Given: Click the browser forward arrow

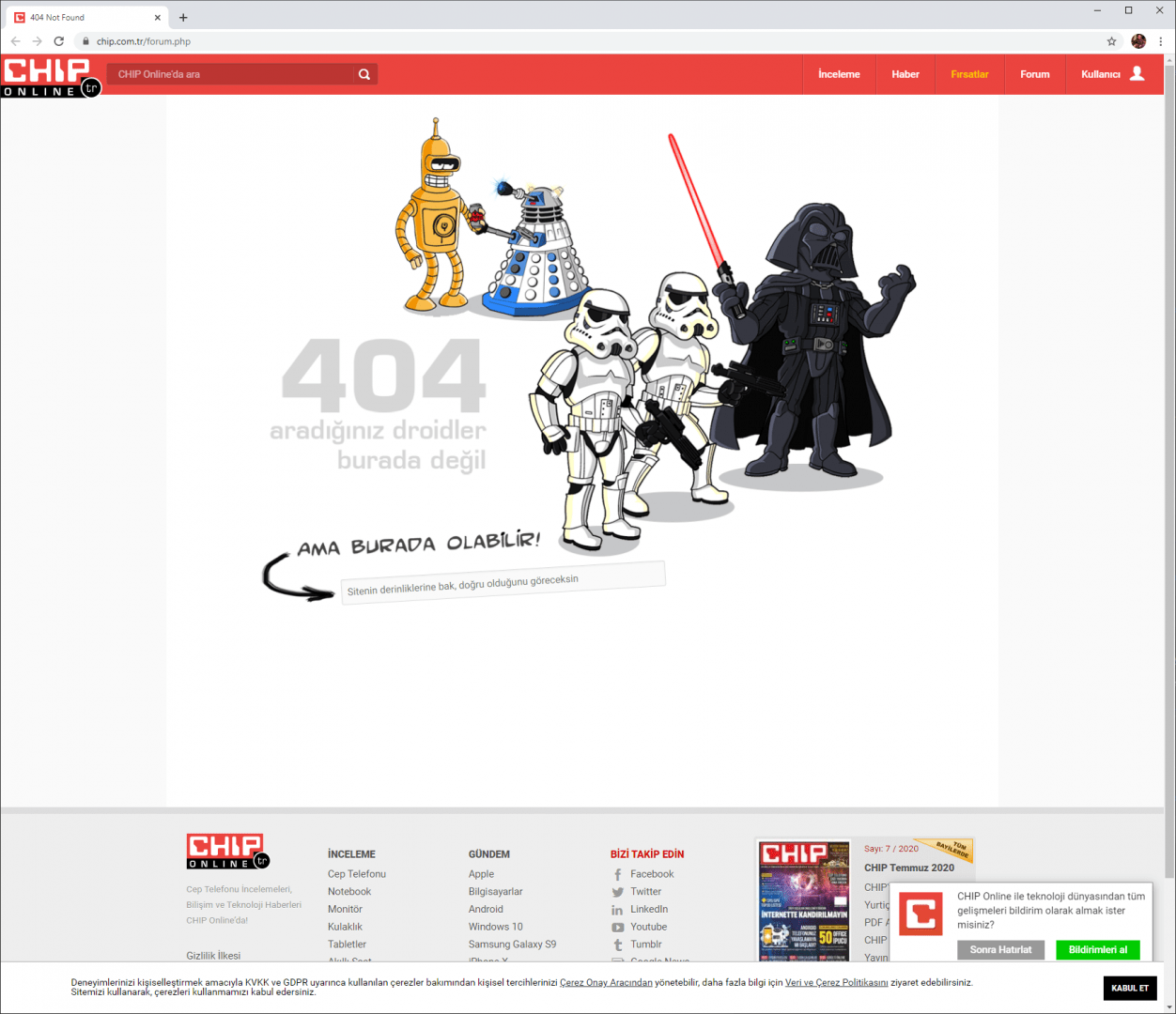Looking at the screenshot, I should coord(37,41).
